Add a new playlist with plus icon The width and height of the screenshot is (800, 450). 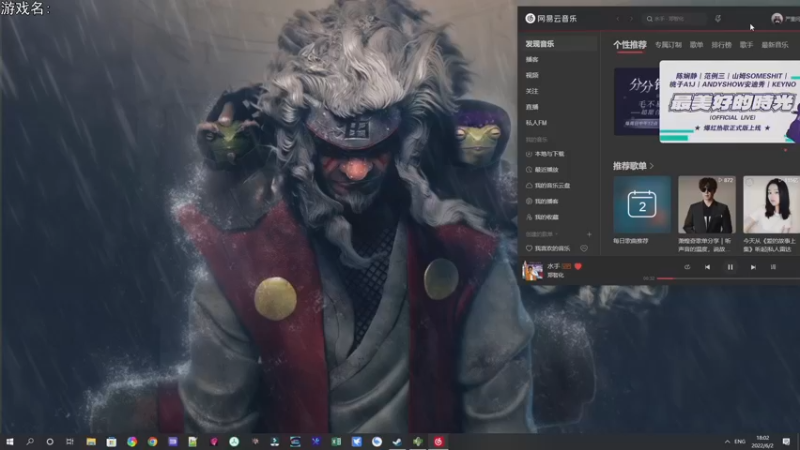point(589,234)
